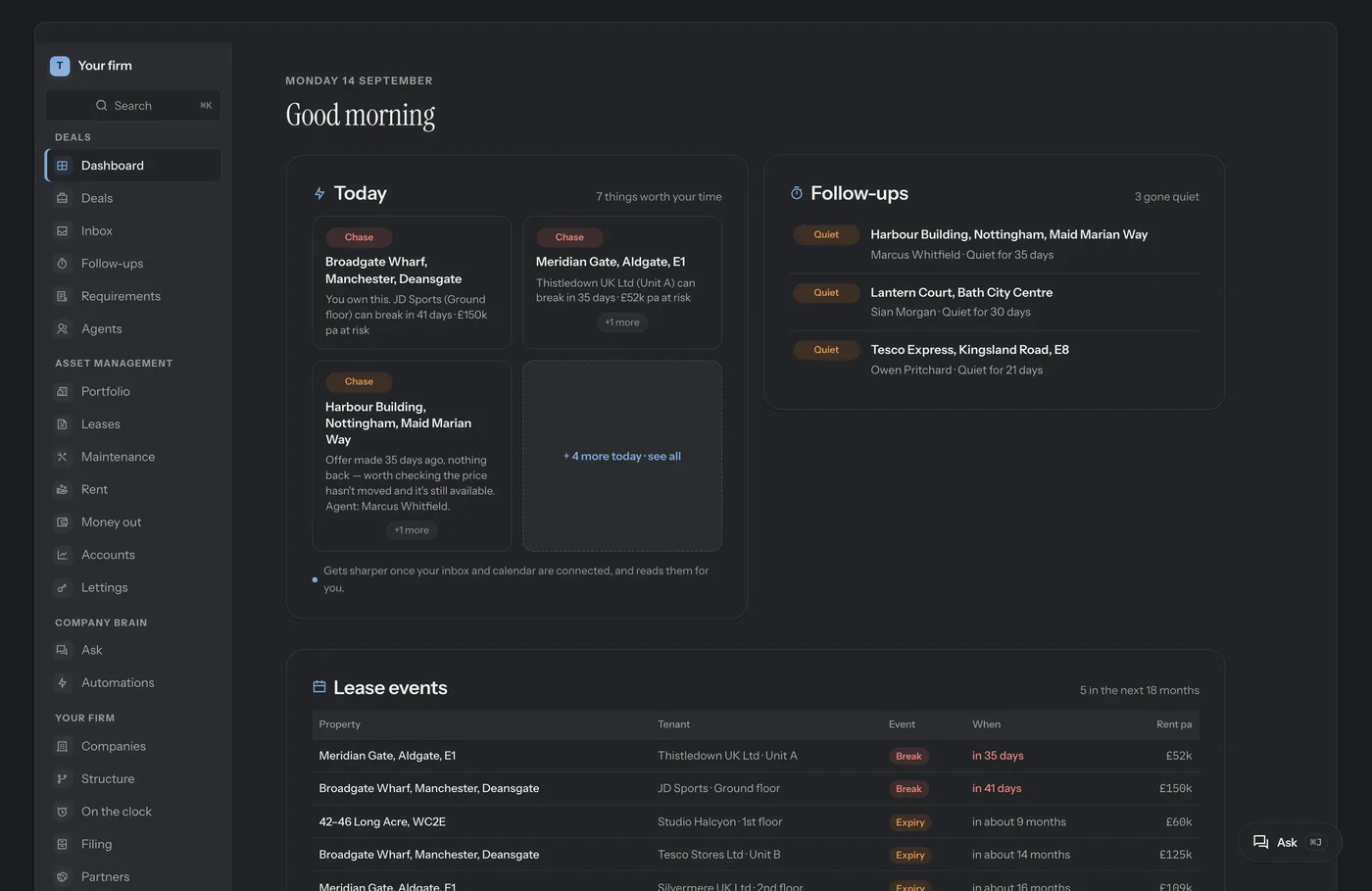The width and height of the screenshot is (1372, 891).
Task: Click the Requirements list icon
Action: pos(62,296)
